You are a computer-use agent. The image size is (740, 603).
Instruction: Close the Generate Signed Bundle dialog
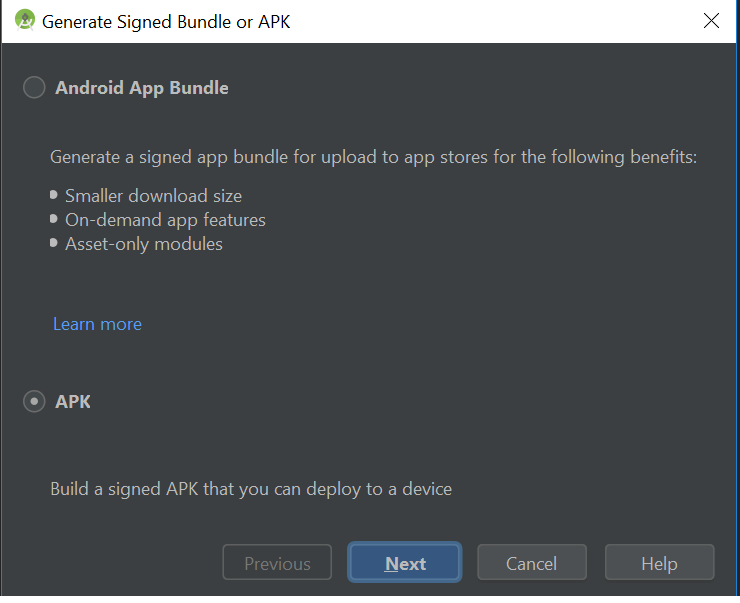click(711, 20)
